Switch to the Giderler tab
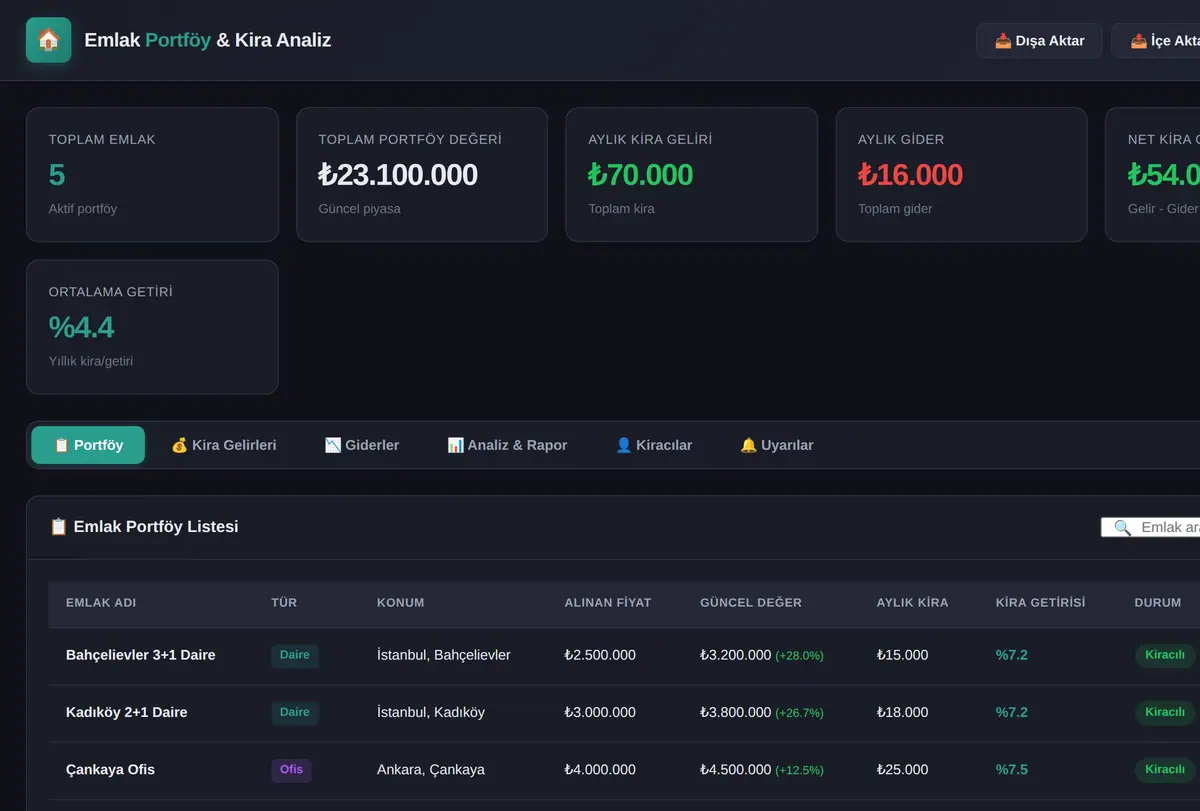Image resolution: width=1200 pixels, height=811 pixels. click(x=362, y=445)
